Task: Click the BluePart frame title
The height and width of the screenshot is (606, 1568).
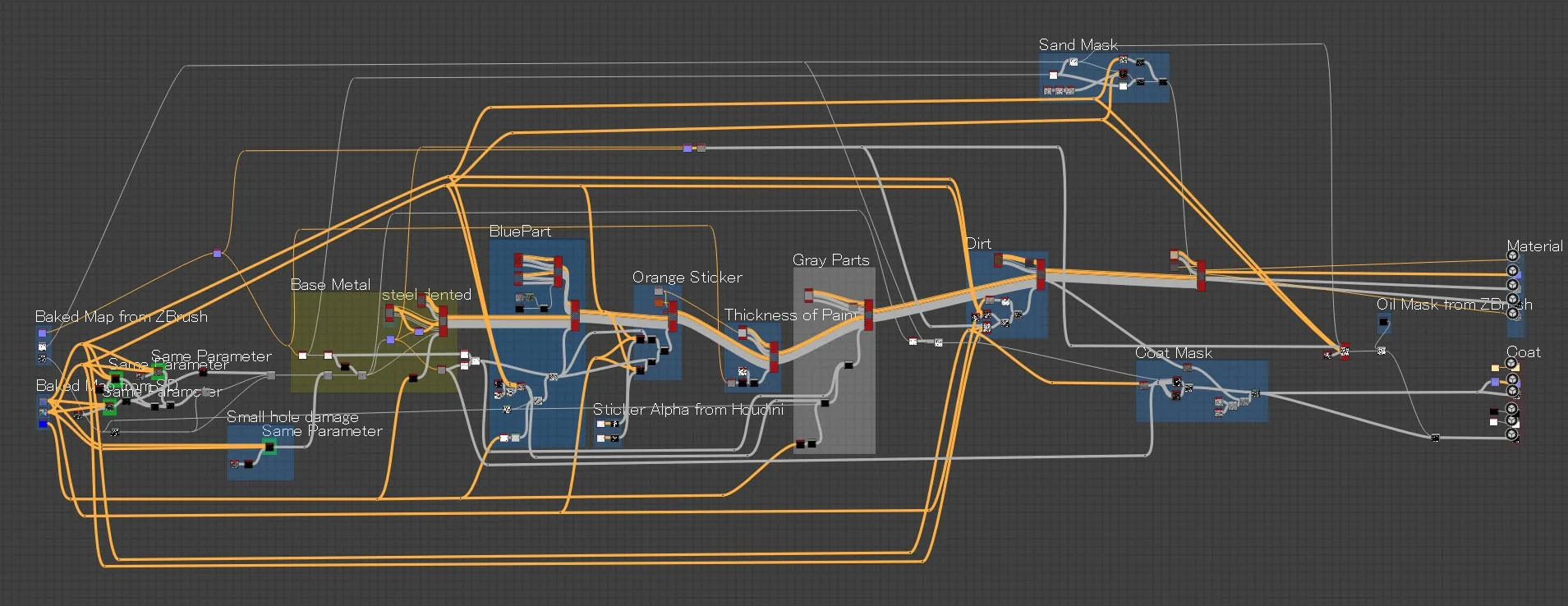Action: click(x=520, y=232)
